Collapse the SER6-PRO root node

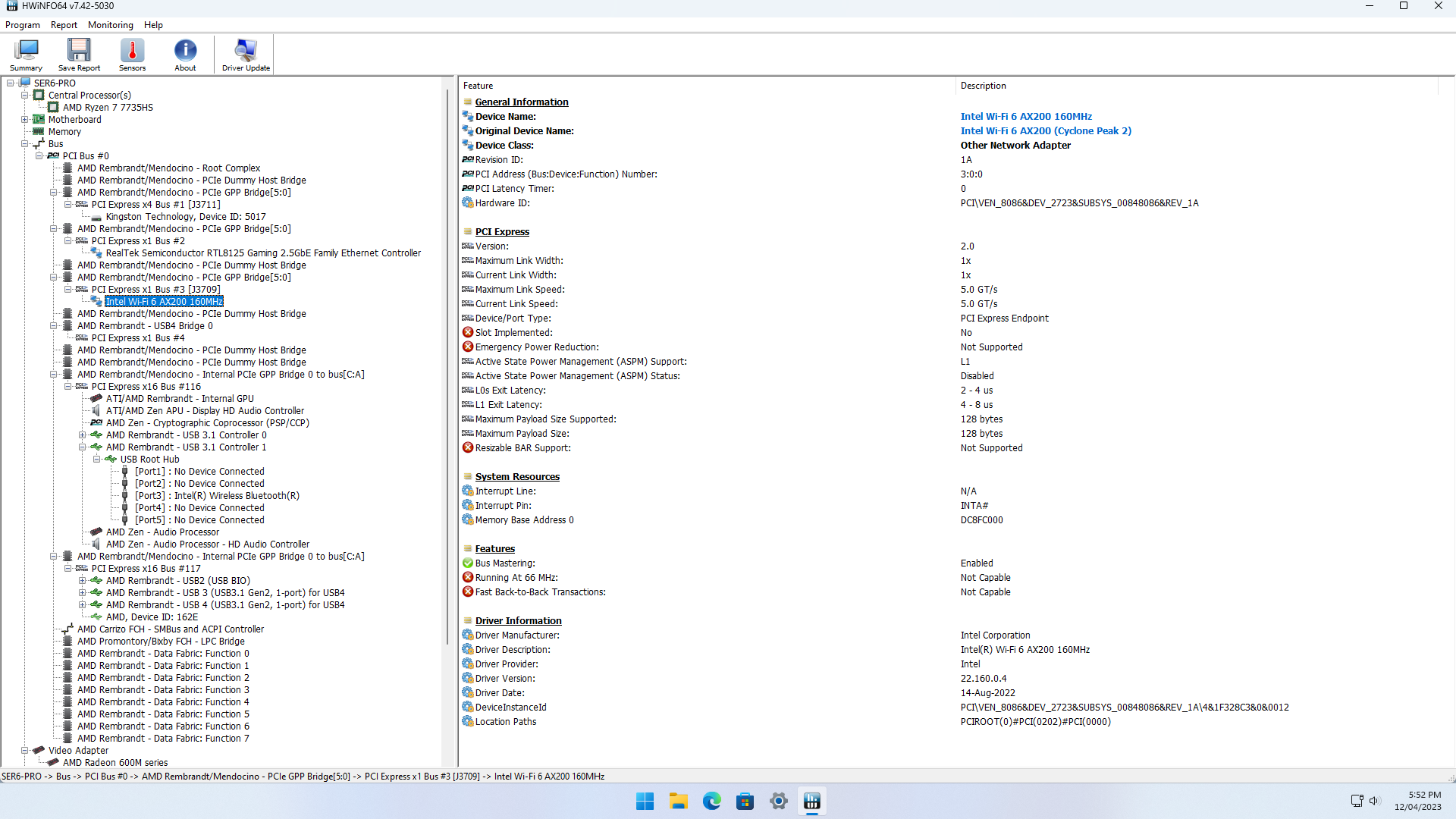11,83
